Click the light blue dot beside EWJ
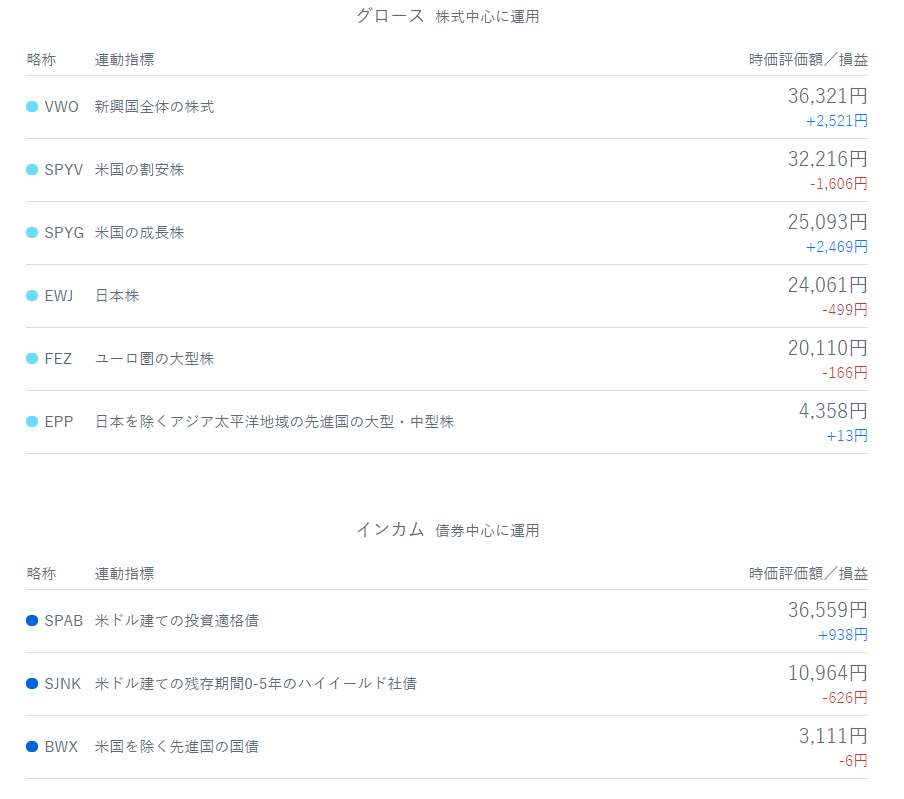This screenshot has height=799, width=904. click(x=32, y=296)
